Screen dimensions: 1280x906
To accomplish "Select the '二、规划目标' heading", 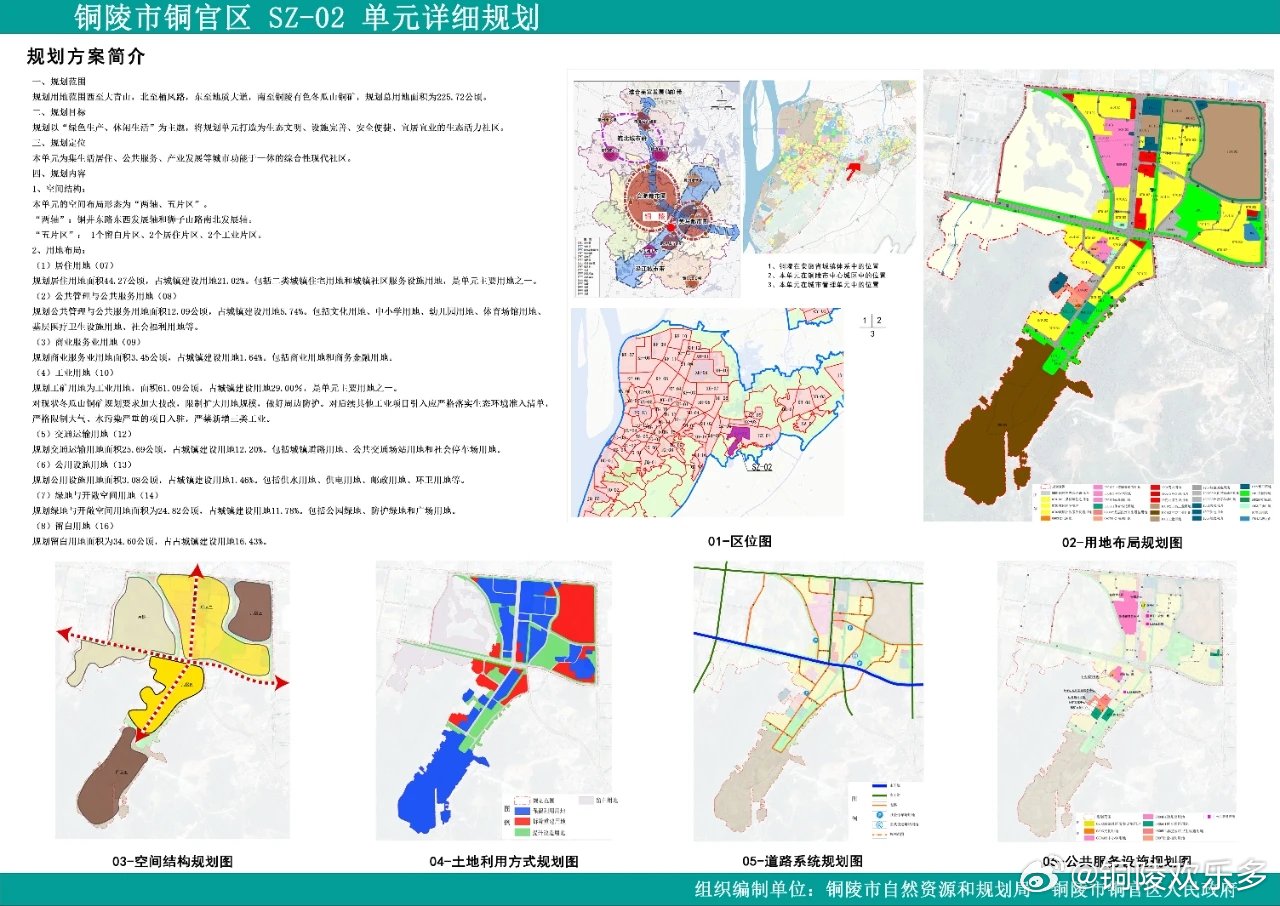I will (x=61, y=113).
